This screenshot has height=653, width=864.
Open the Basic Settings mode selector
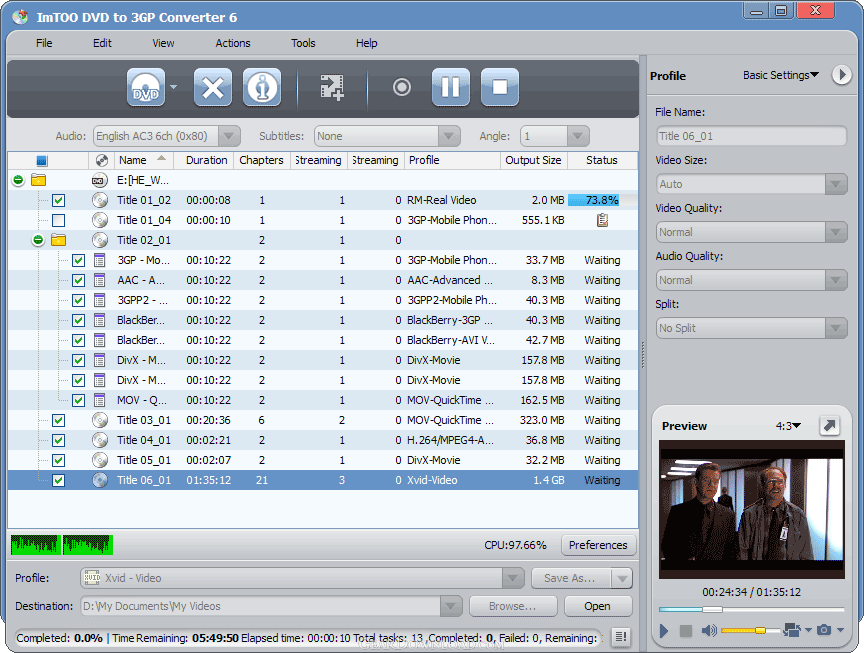[x=781, y=75]
